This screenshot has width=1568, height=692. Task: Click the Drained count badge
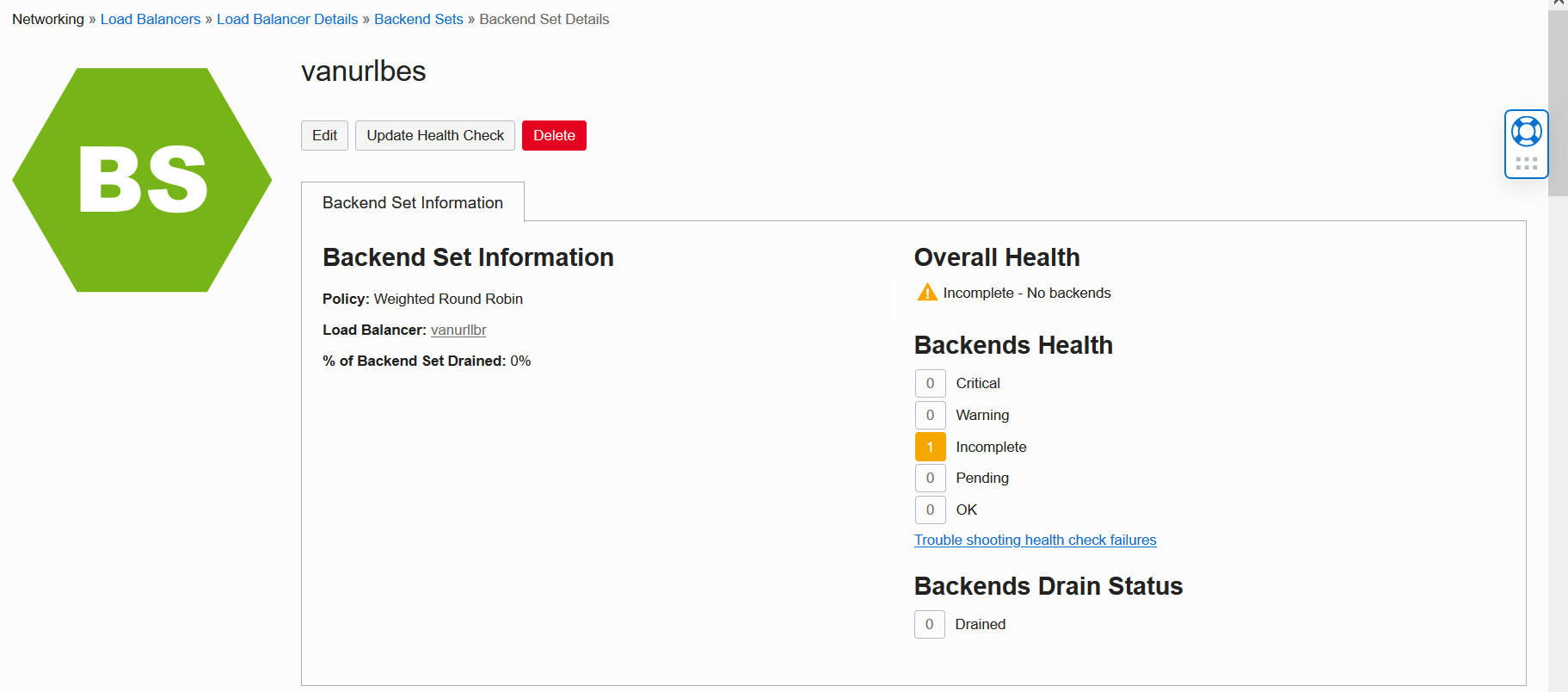pos(929,624)
